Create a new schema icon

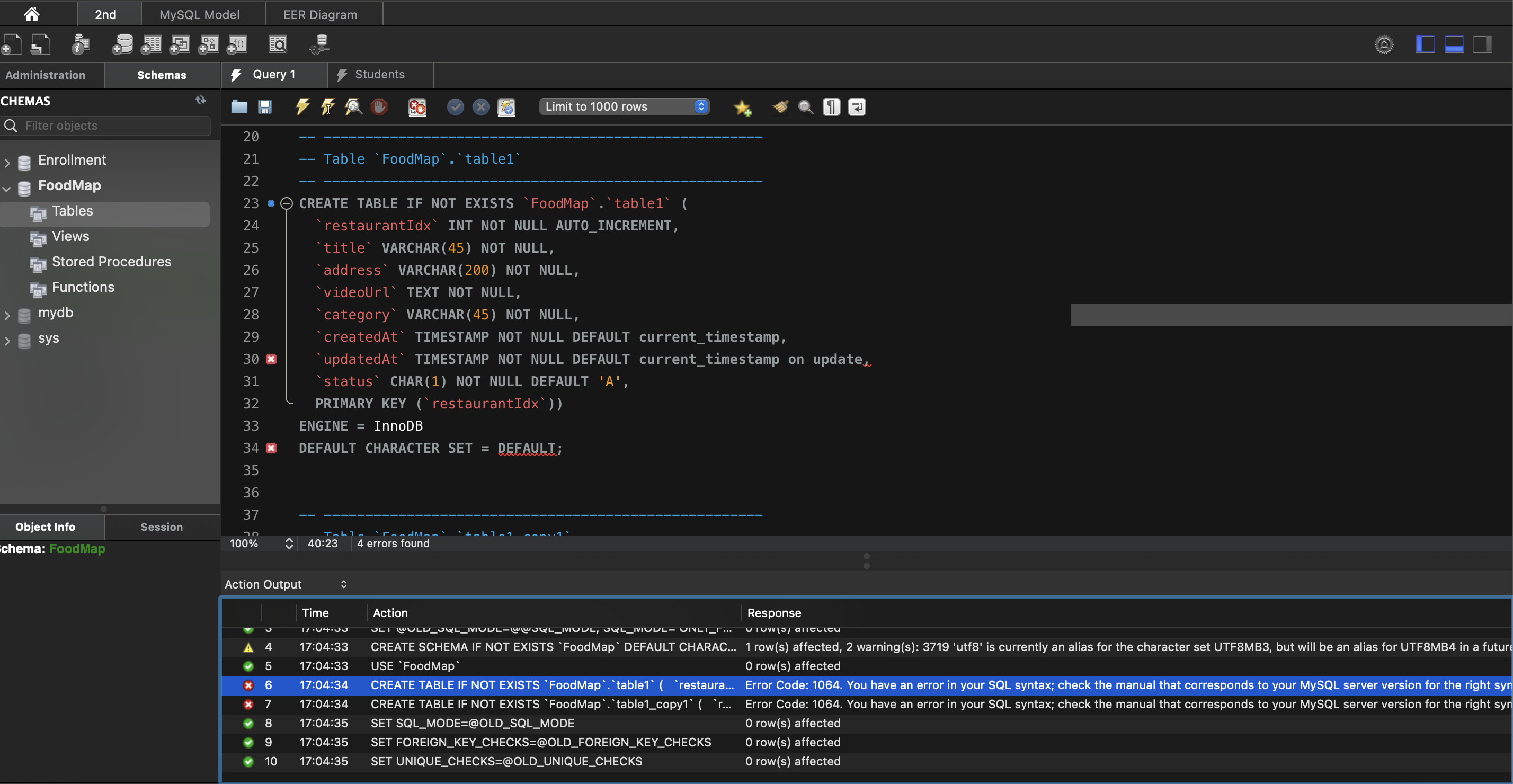click(x=122, y=44)
